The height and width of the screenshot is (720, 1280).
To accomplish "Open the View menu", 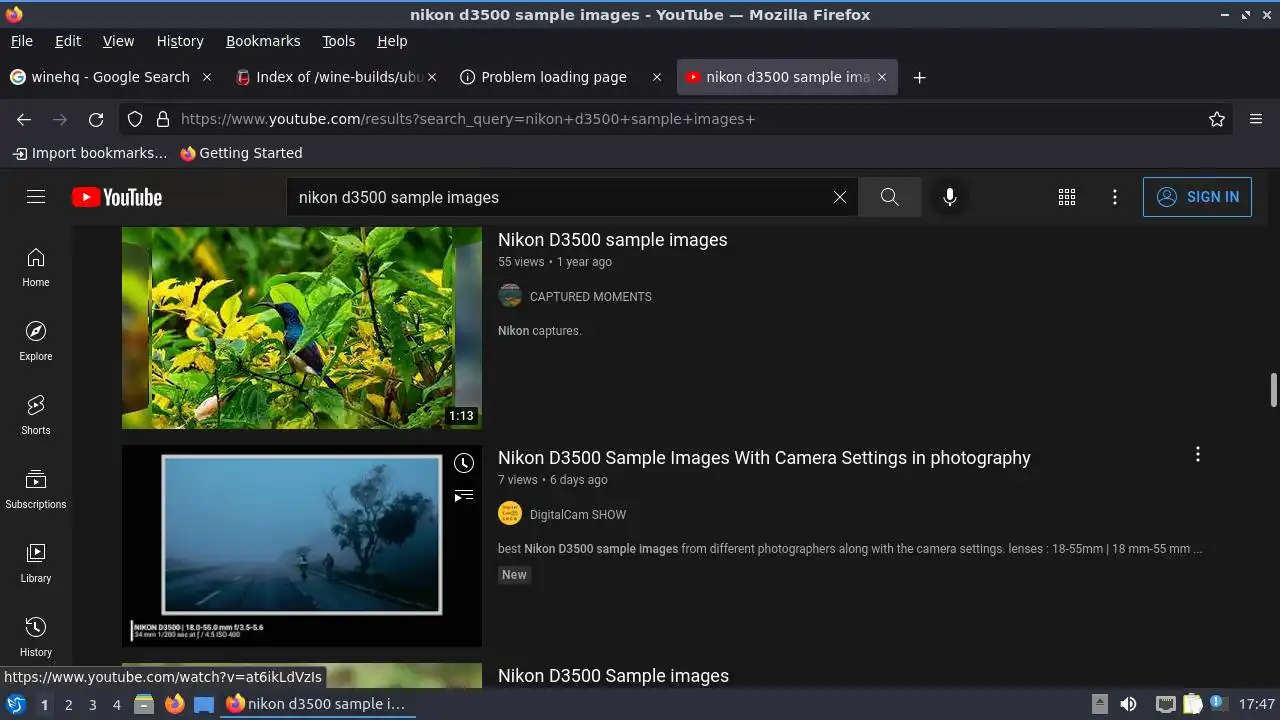I will pyautogui.click(x=118, y=41).
